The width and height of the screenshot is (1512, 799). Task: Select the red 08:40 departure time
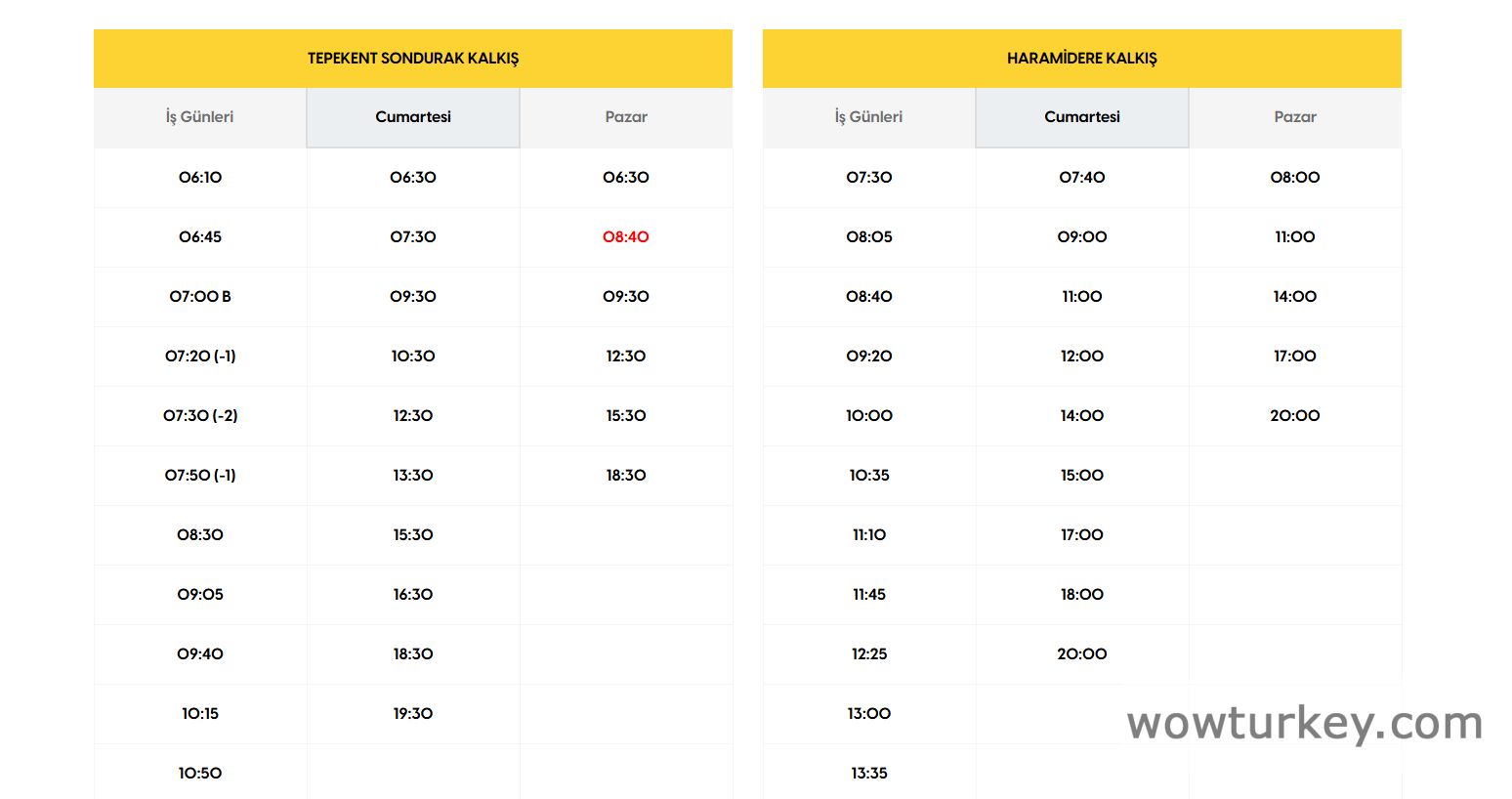point(626,237)
